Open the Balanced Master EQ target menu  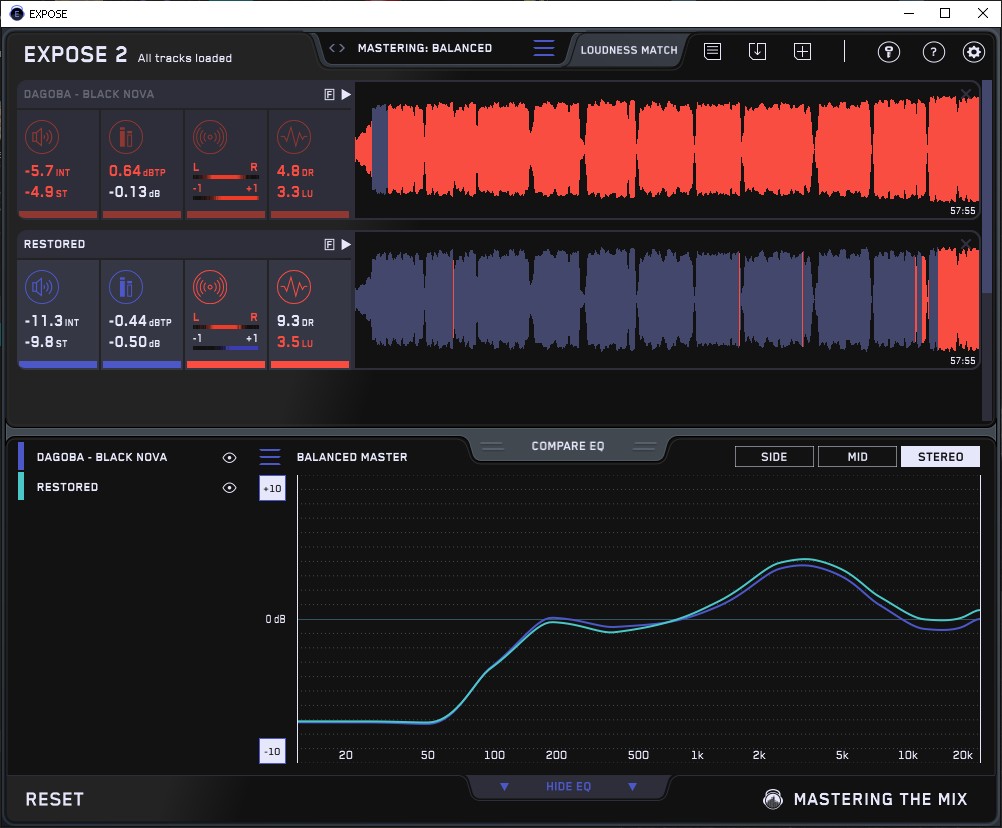pos(270,457)
